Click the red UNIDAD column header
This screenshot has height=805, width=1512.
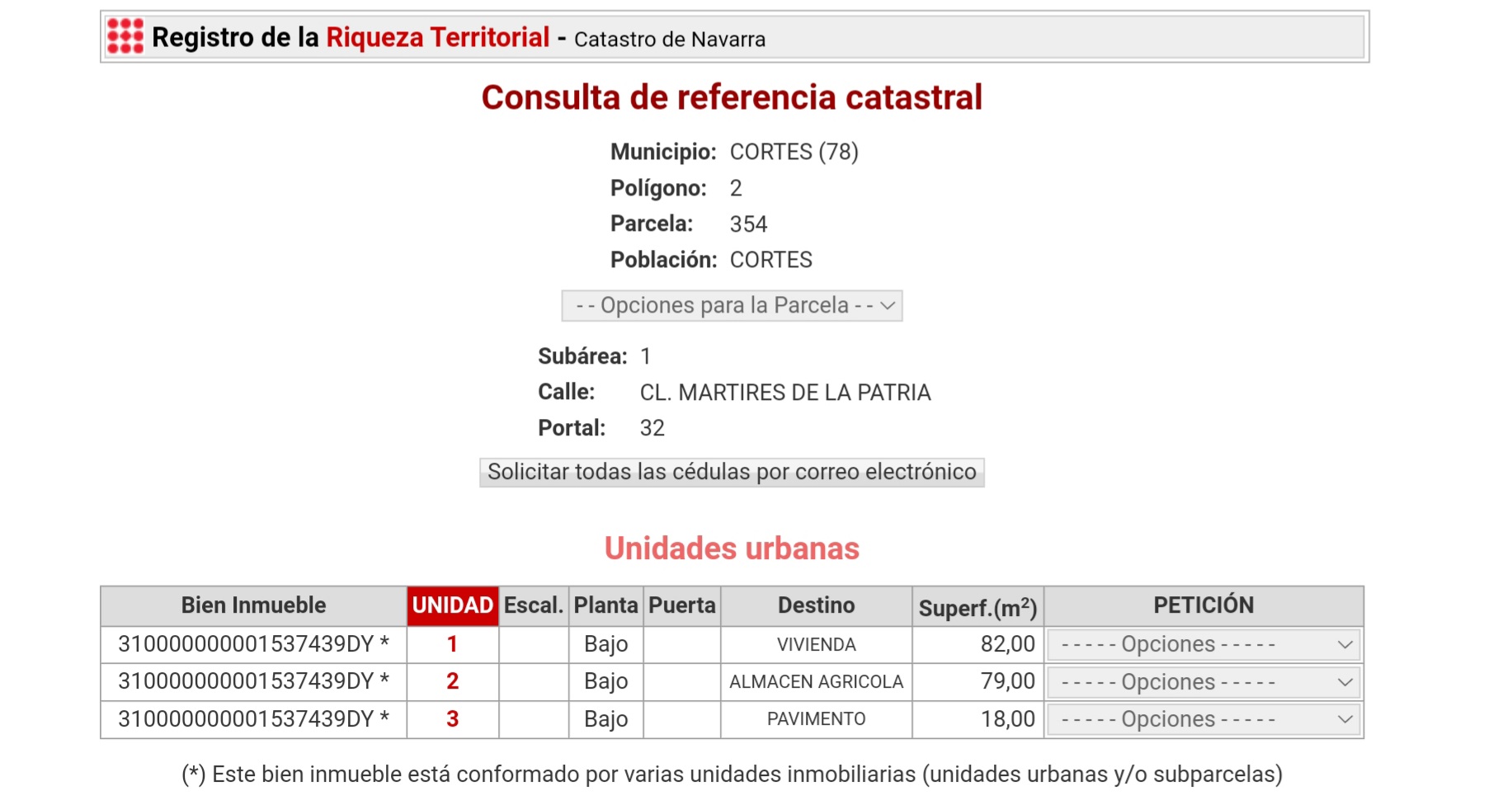click(452, 605)
